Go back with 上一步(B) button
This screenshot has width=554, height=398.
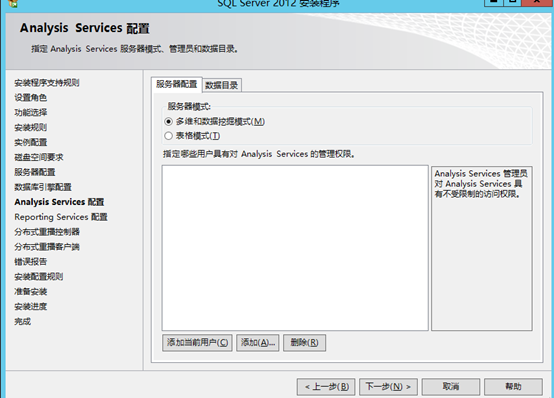(x=327, y=387)
